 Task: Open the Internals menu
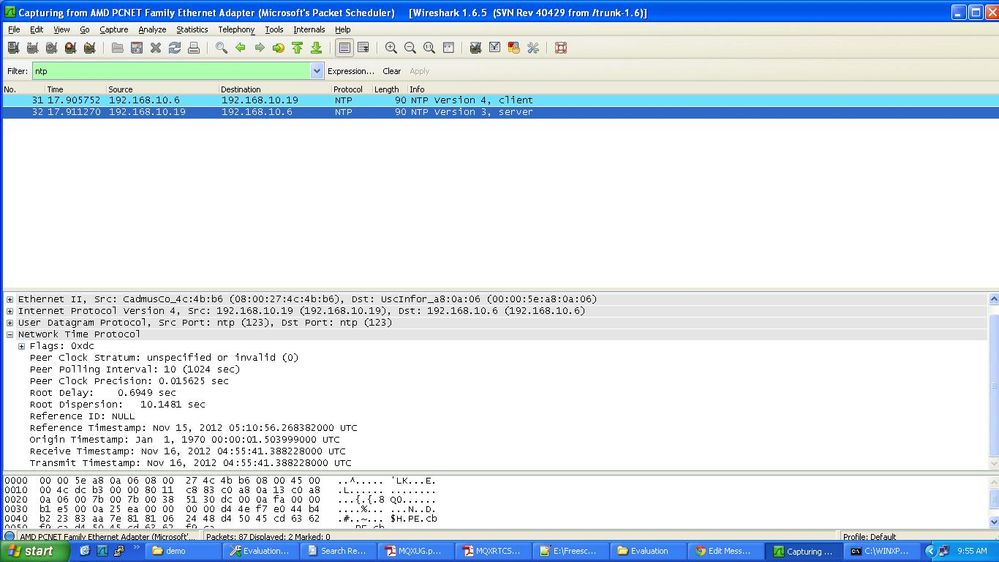click(x=309, y=29)
